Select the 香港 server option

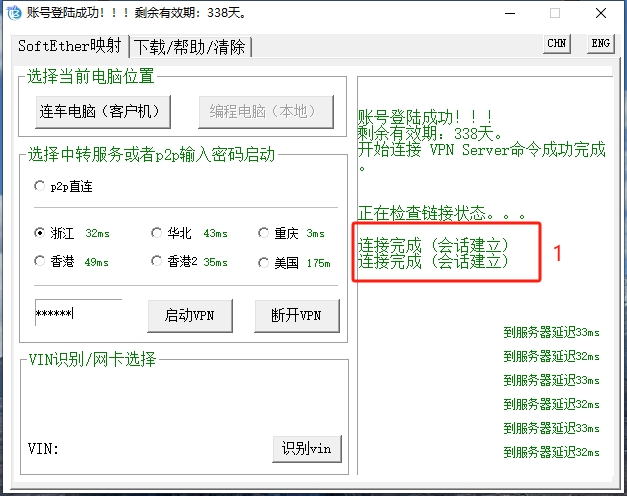pyautogui.click(x=40, y=262)
